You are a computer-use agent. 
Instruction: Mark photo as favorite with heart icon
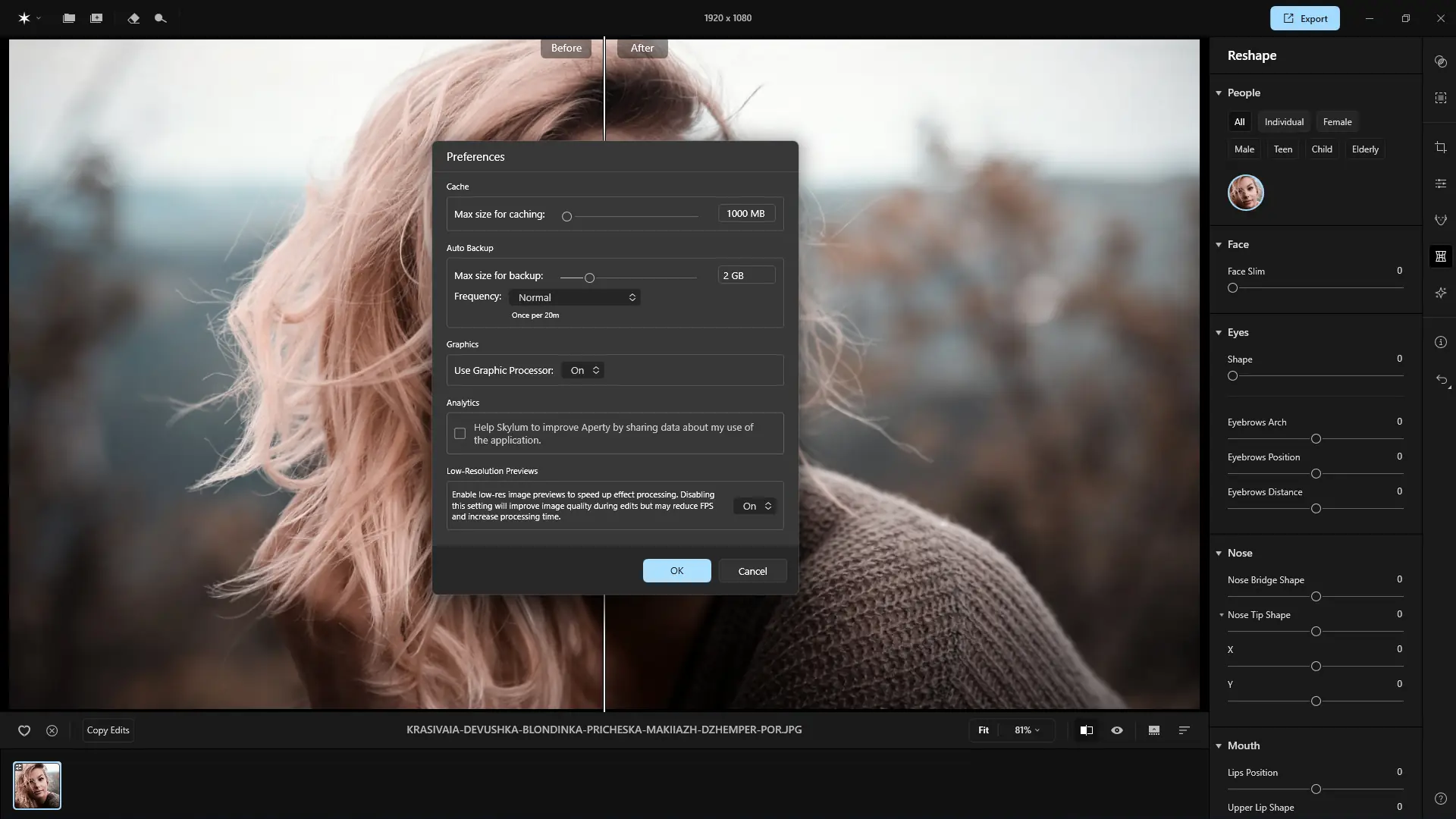tap(24, 730)
